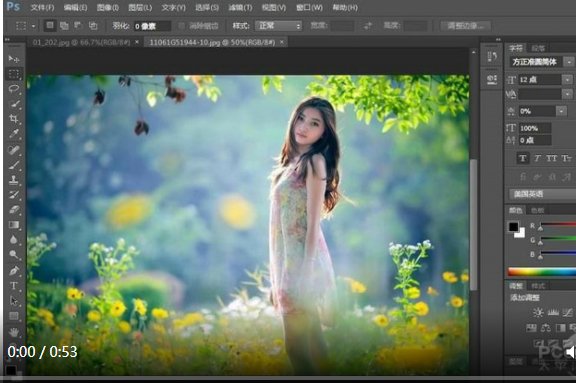Switch to the 段落 paragraph tab
576x383 pixels.
click(538, 48)
